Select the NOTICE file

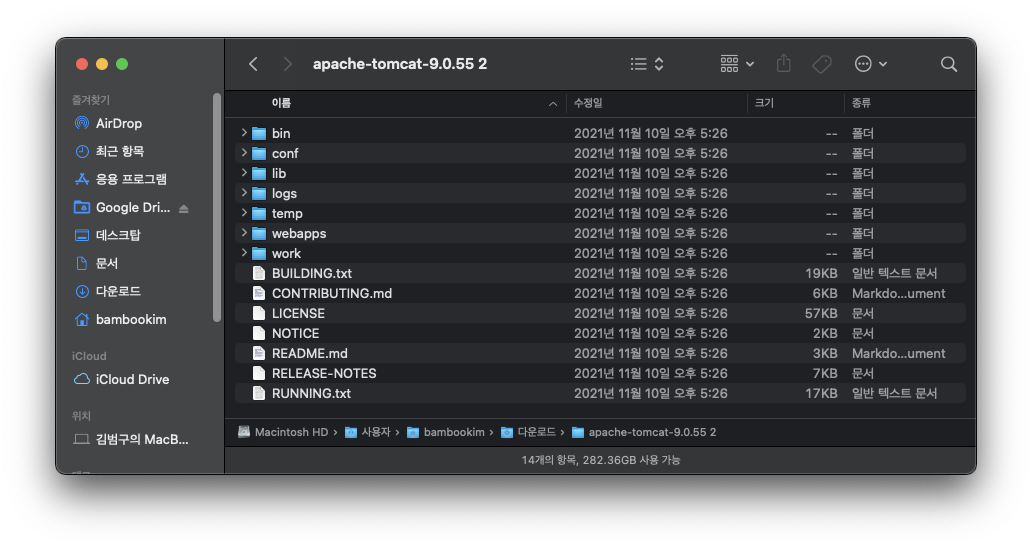click(600, 333)
